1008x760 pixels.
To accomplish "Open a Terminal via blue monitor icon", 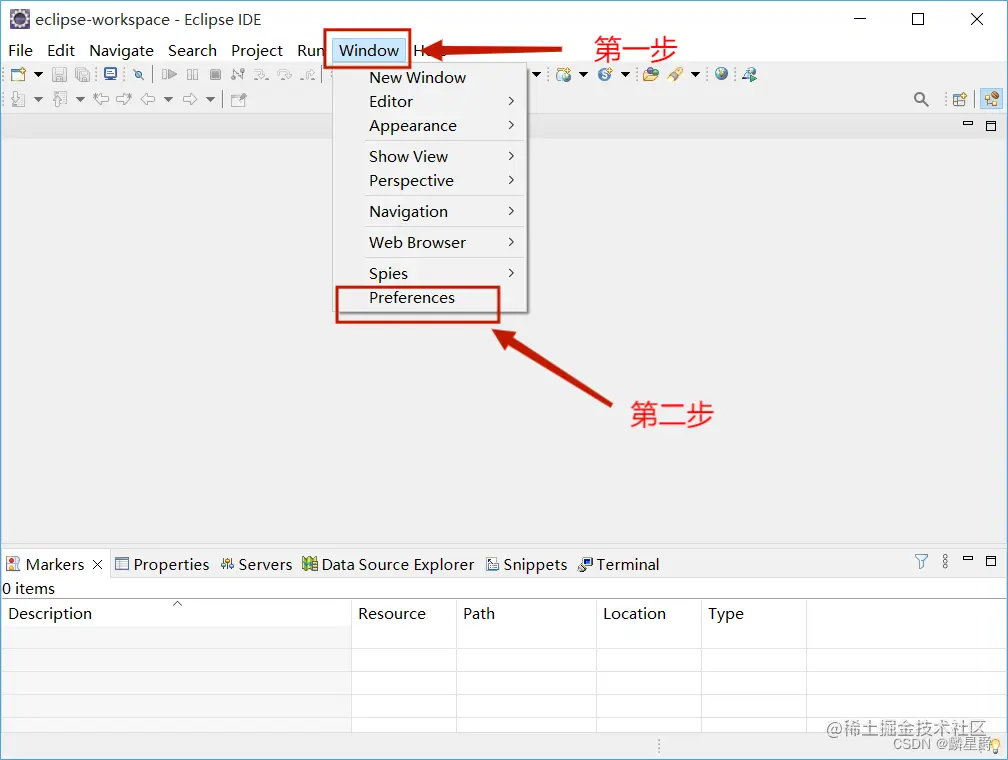I will [x=111, y=75].
